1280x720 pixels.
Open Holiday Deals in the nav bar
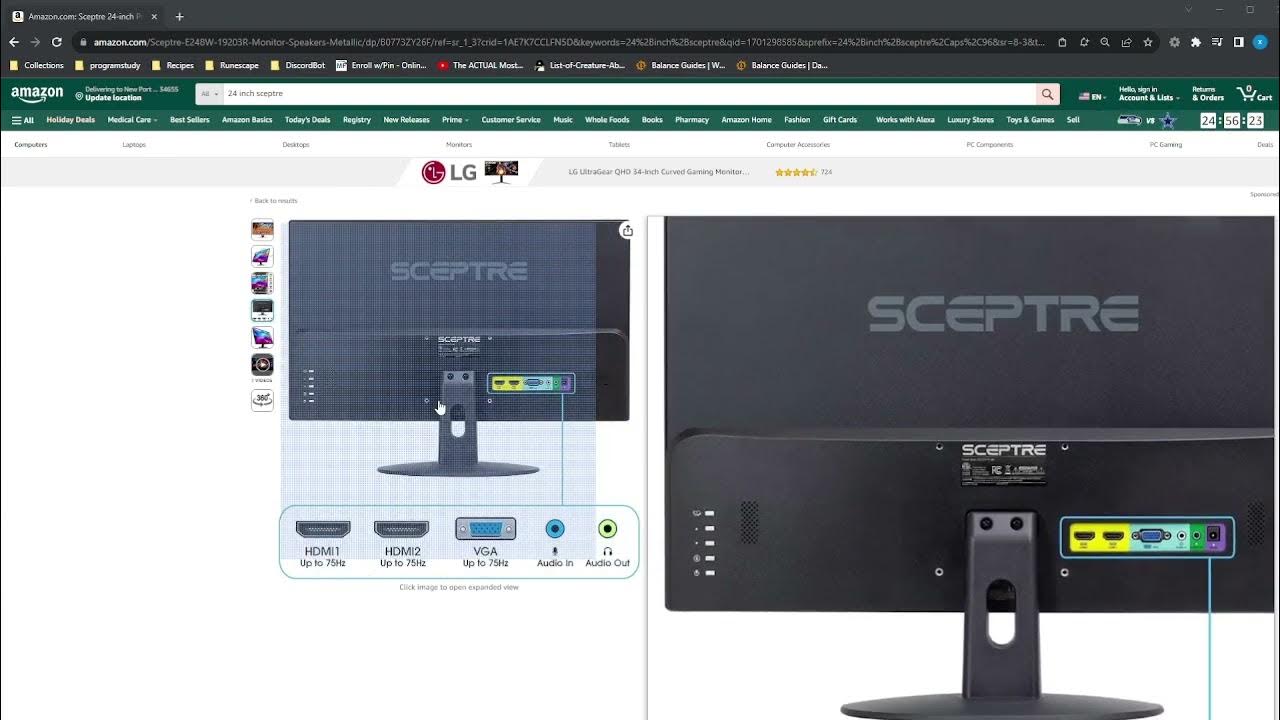coord(70,120)
